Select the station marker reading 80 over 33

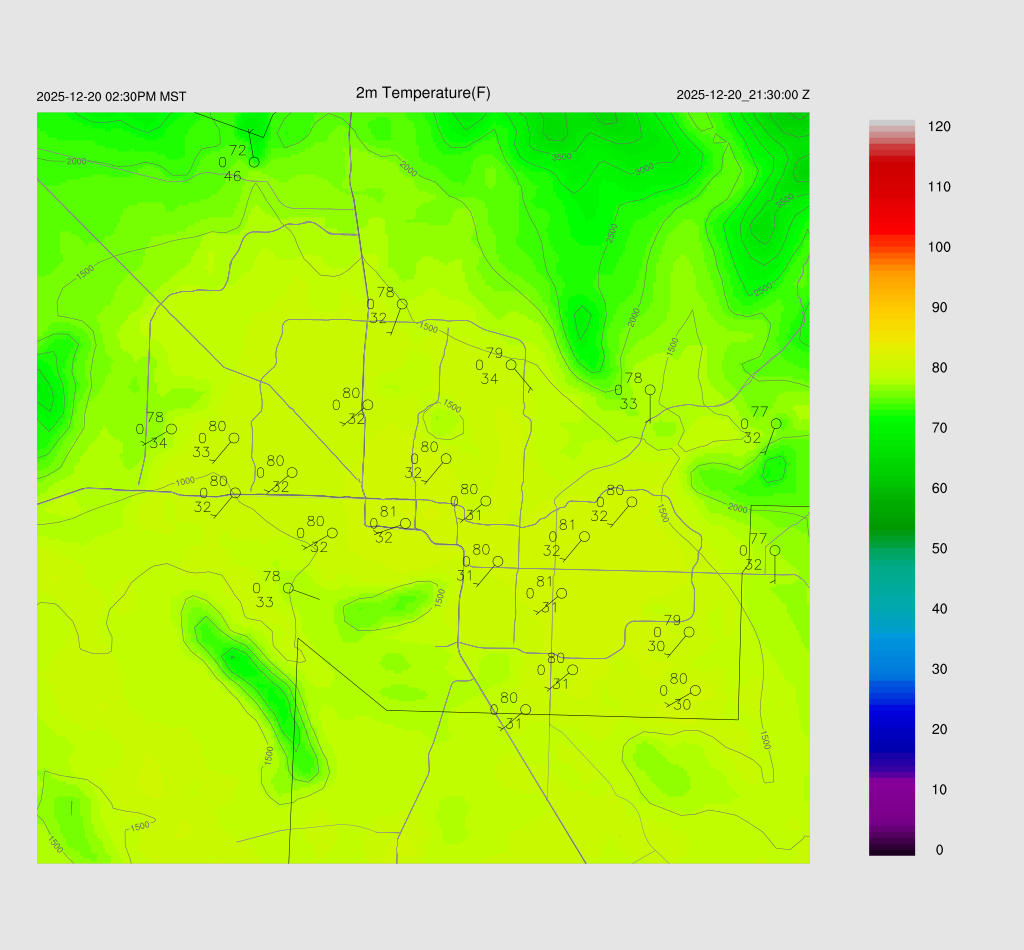pyautogui.click(x=234, y=438)
